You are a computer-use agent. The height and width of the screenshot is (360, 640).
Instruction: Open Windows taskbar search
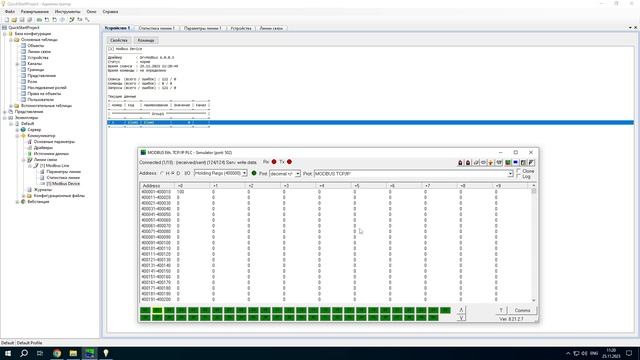[x=24, y=353]
